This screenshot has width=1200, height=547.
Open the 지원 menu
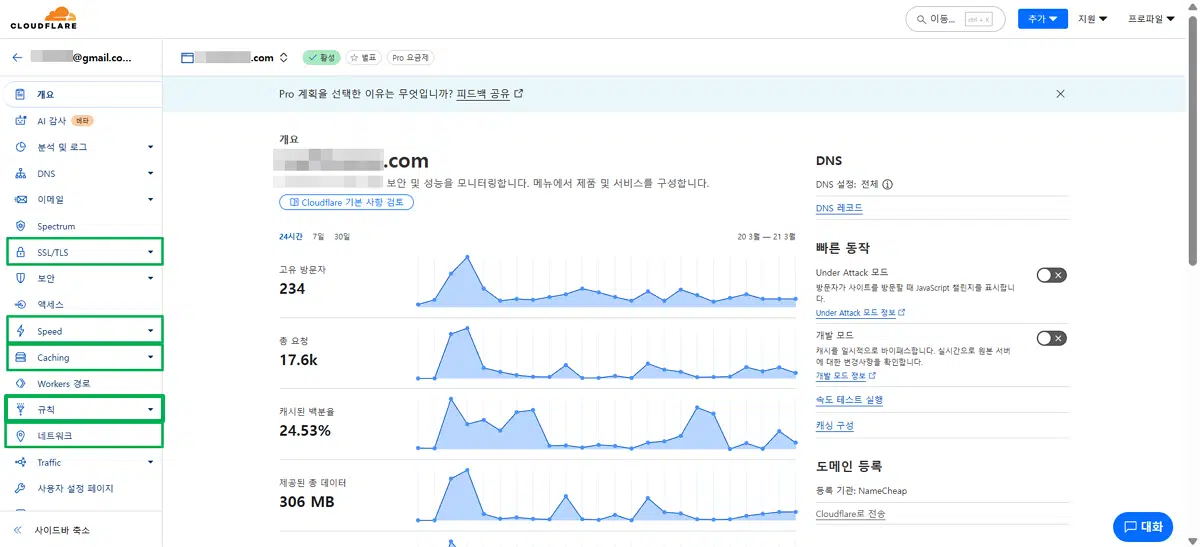1093,19
